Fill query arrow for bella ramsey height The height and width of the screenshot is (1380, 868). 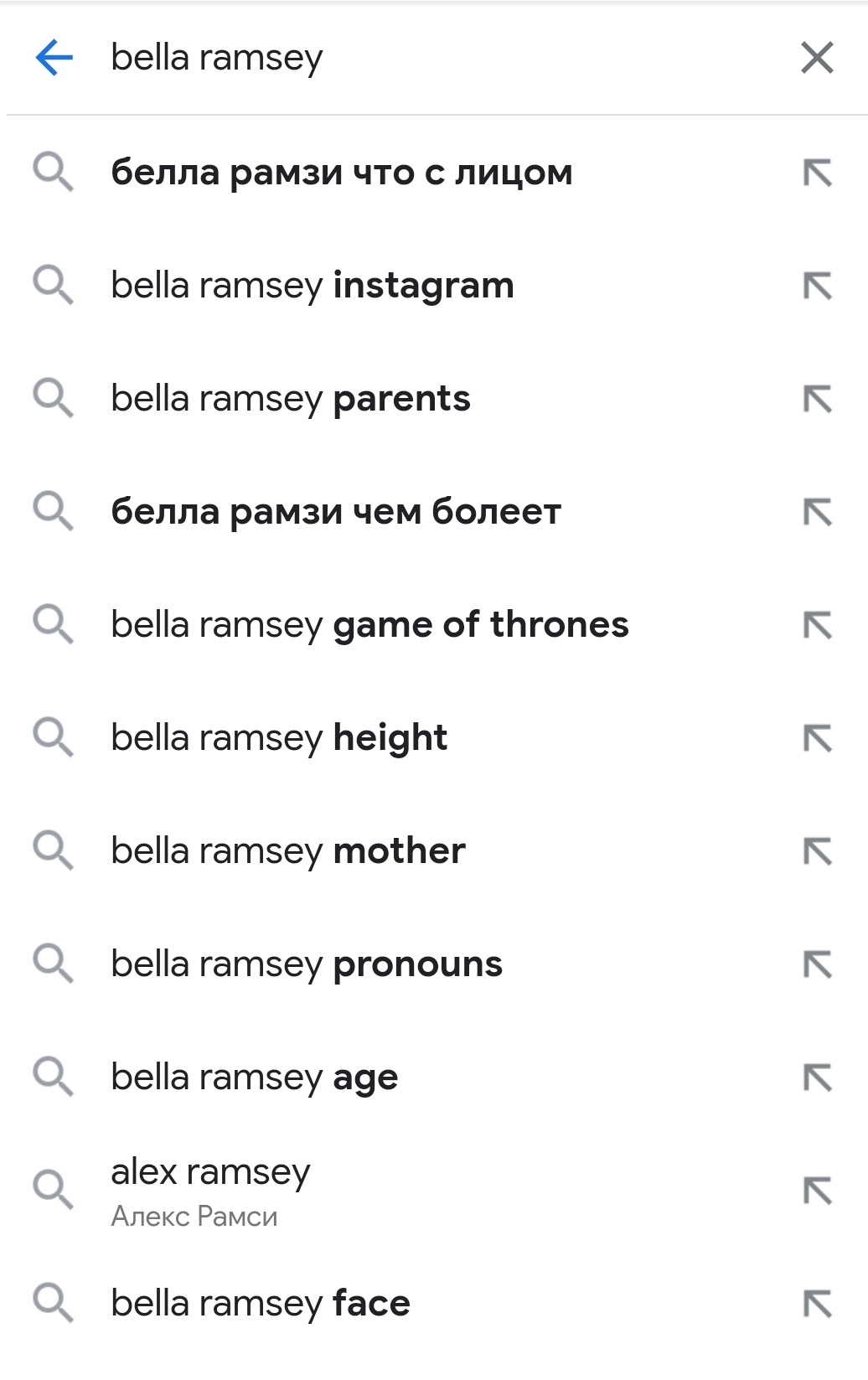pyautogui.click(x=817, y=738)
